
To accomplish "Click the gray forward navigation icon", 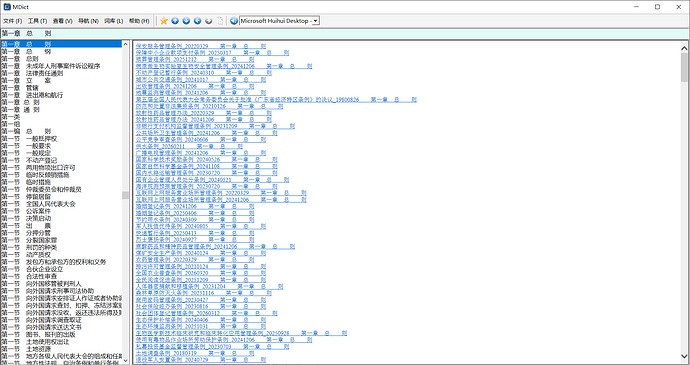I will click(209, 21).
